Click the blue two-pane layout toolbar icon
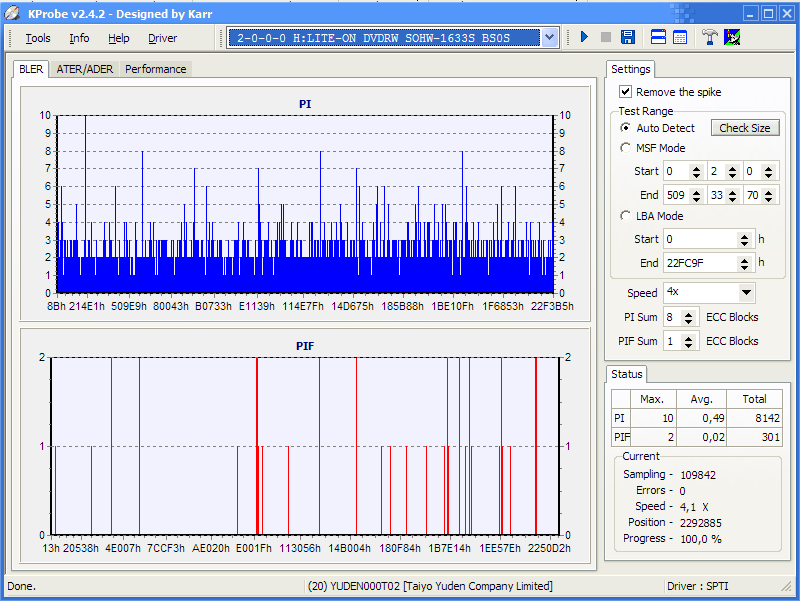 click(658, 37)
